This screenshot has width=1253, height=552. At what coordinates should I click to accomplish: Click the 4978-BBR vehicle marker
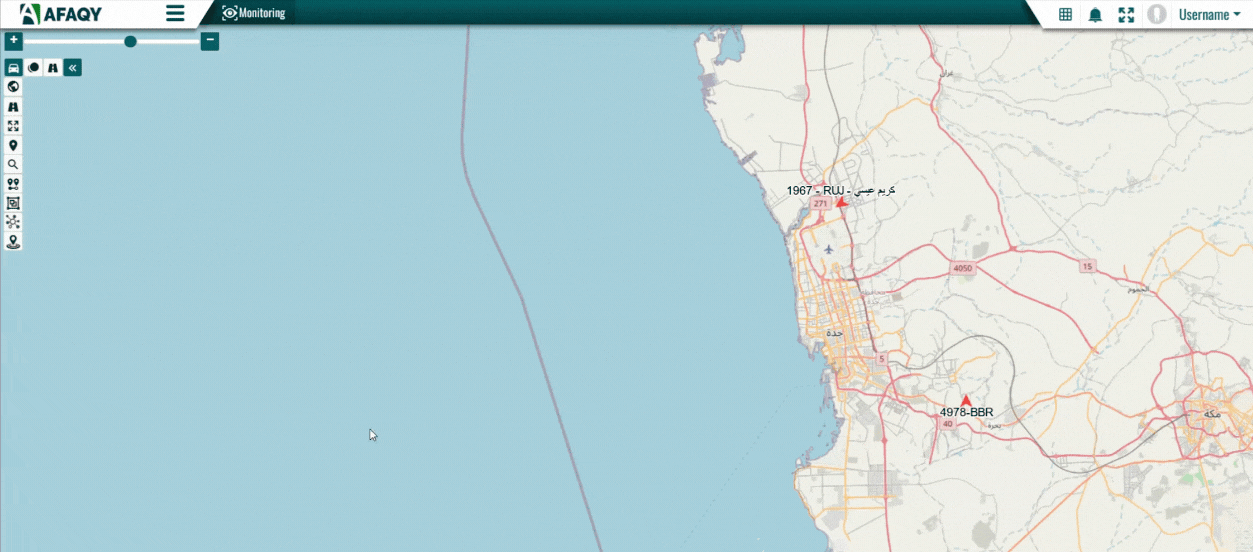966,400
